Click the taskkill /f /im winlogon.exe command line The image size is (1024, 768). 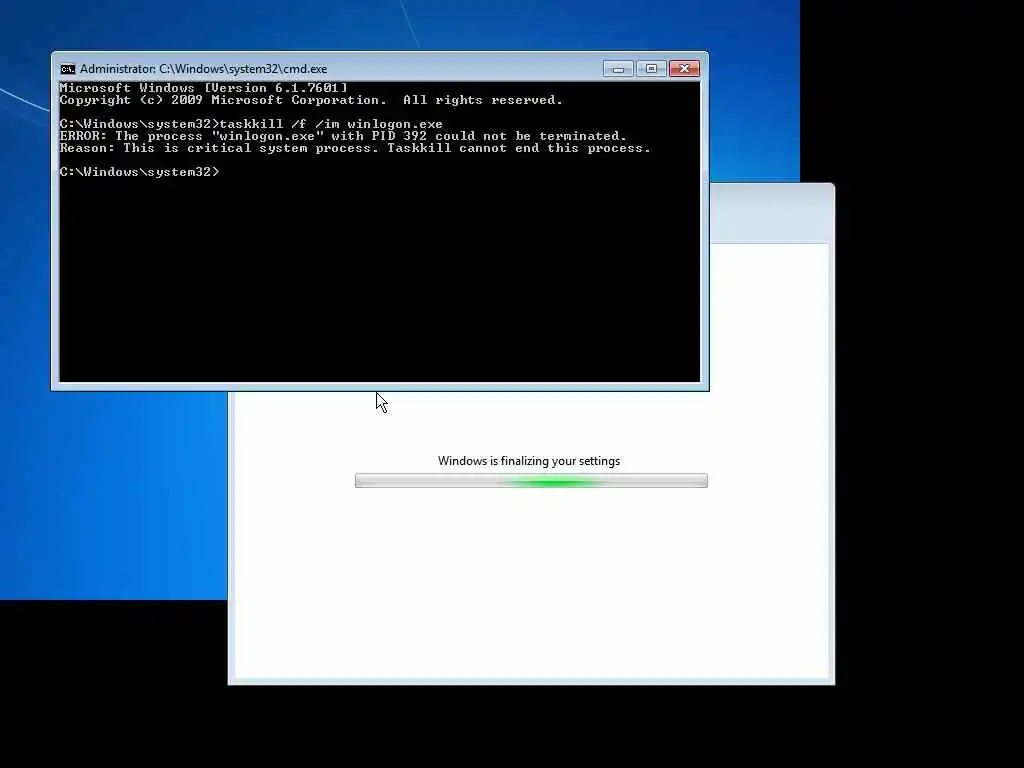coord(251,124)
